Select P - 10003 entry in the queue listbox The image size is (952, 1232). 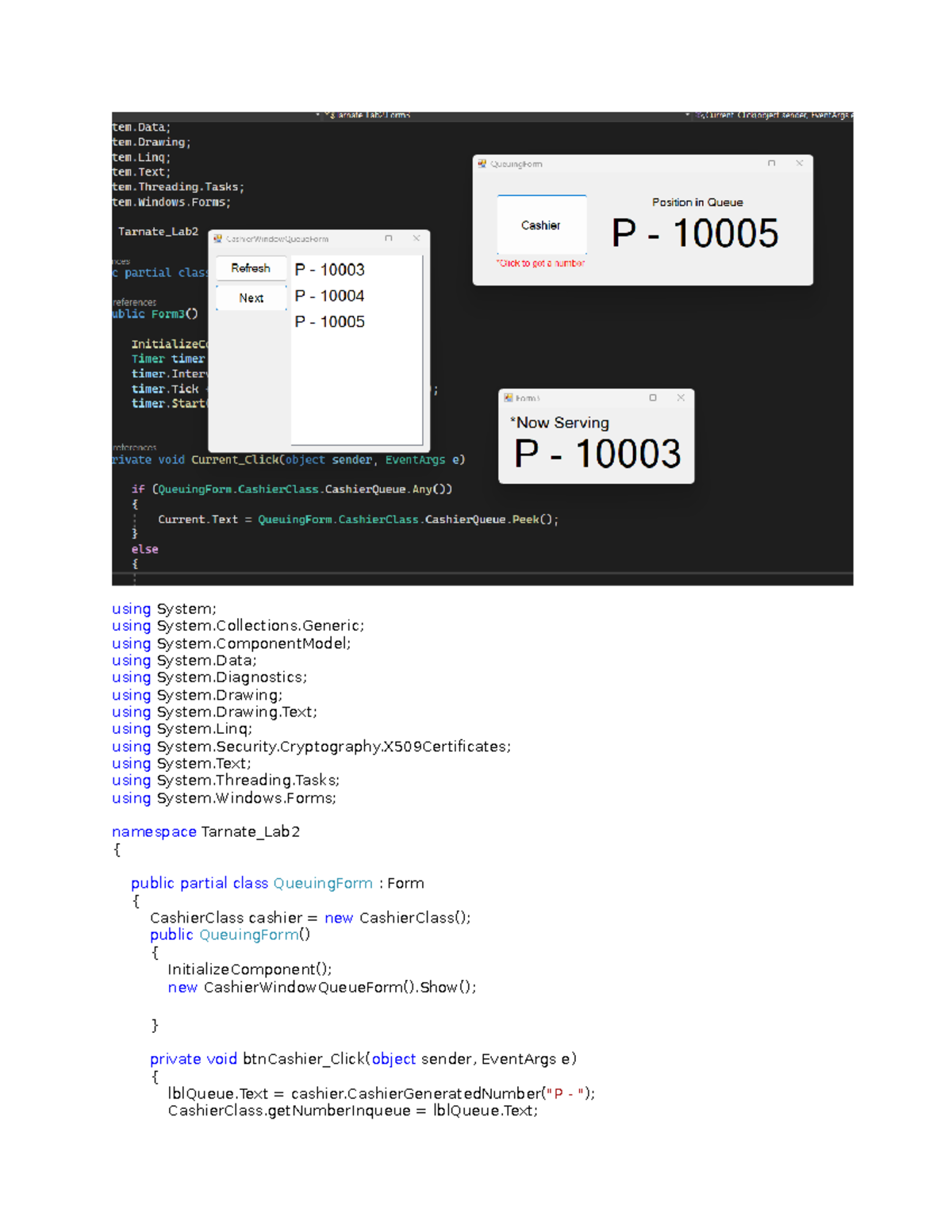[x=329, y=269]
